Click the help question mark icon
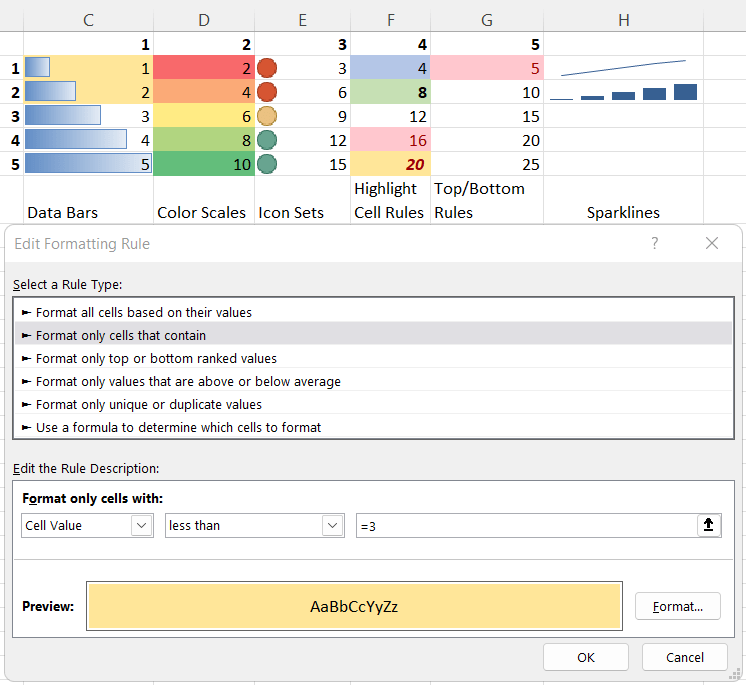 click(655, 243)
